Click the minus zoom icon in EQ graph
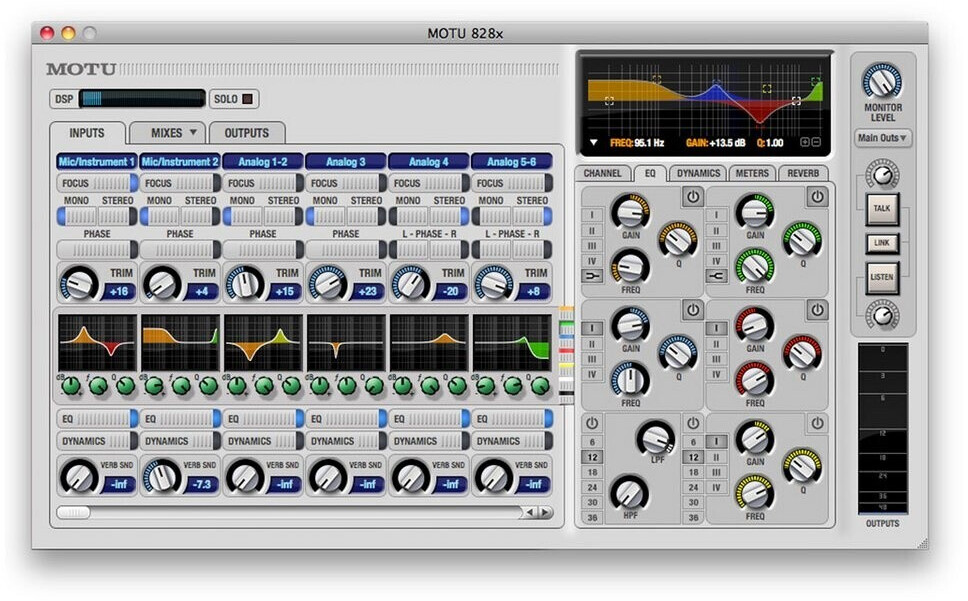 (x=816, y=143)
